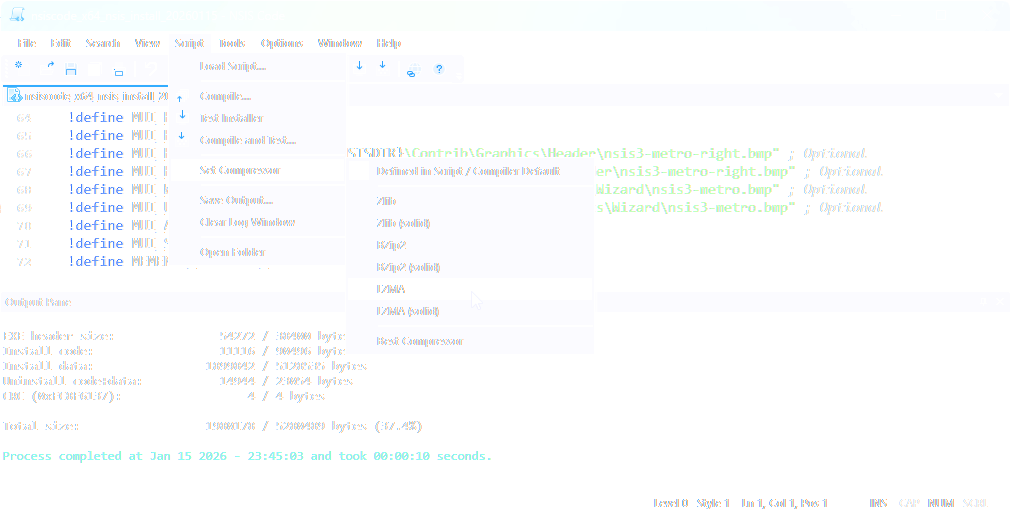This screenshot has height=512, width=1011.
Task: Select Compile and Test... menu entry
Action: 258,140
